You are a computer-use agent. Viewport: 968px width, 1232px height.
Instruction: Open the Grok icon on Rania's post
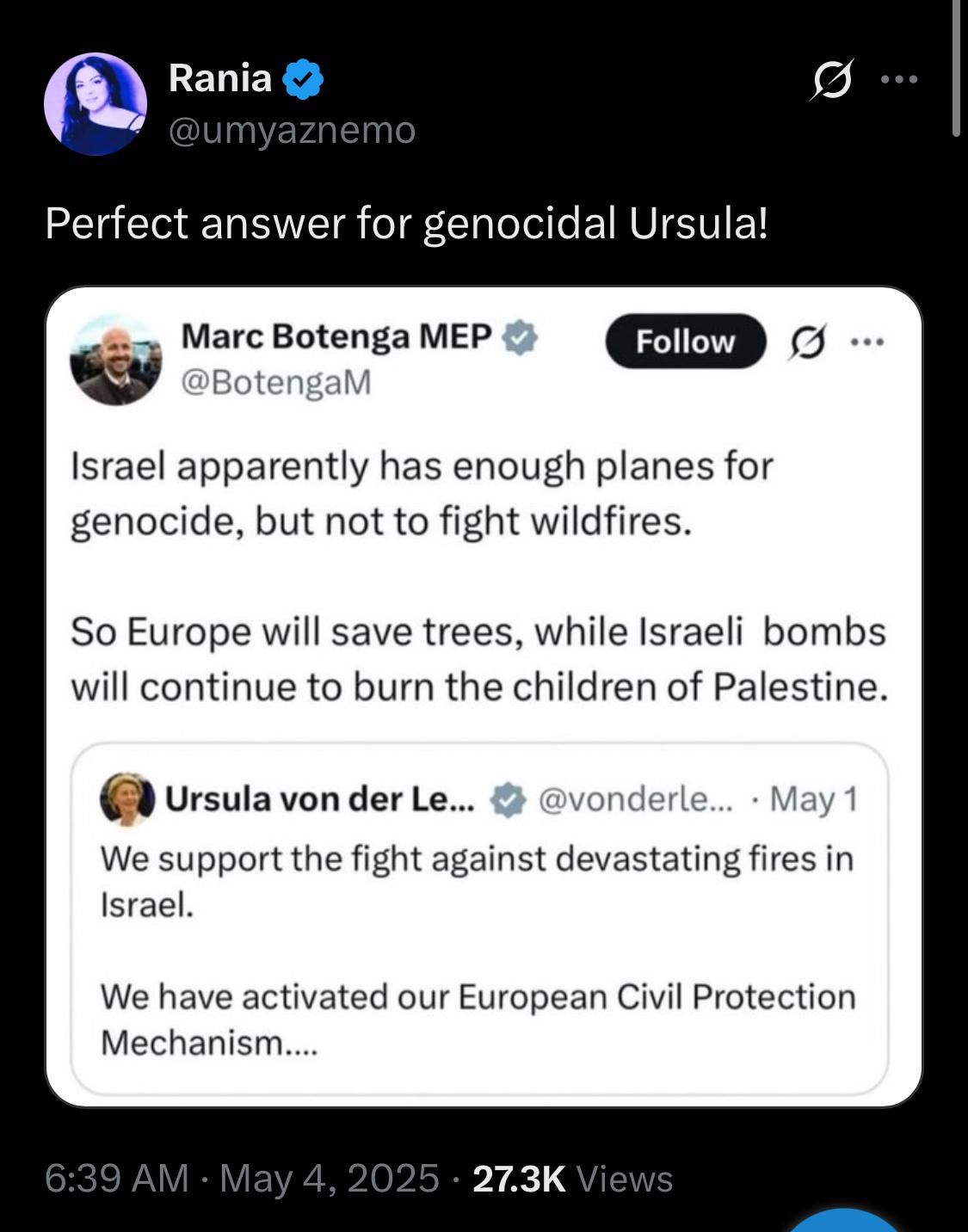click(832, 79)
